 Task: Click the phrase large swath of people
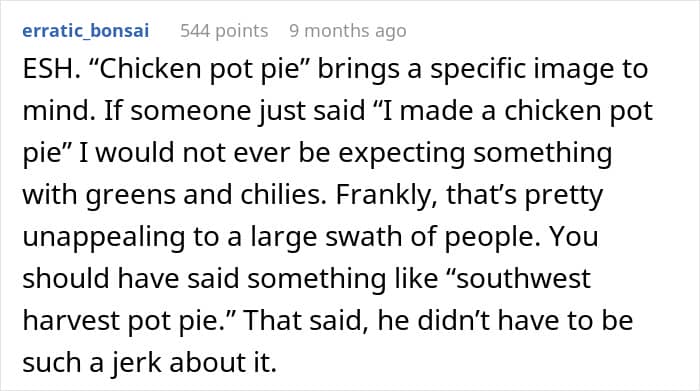[x=392, y=237]
